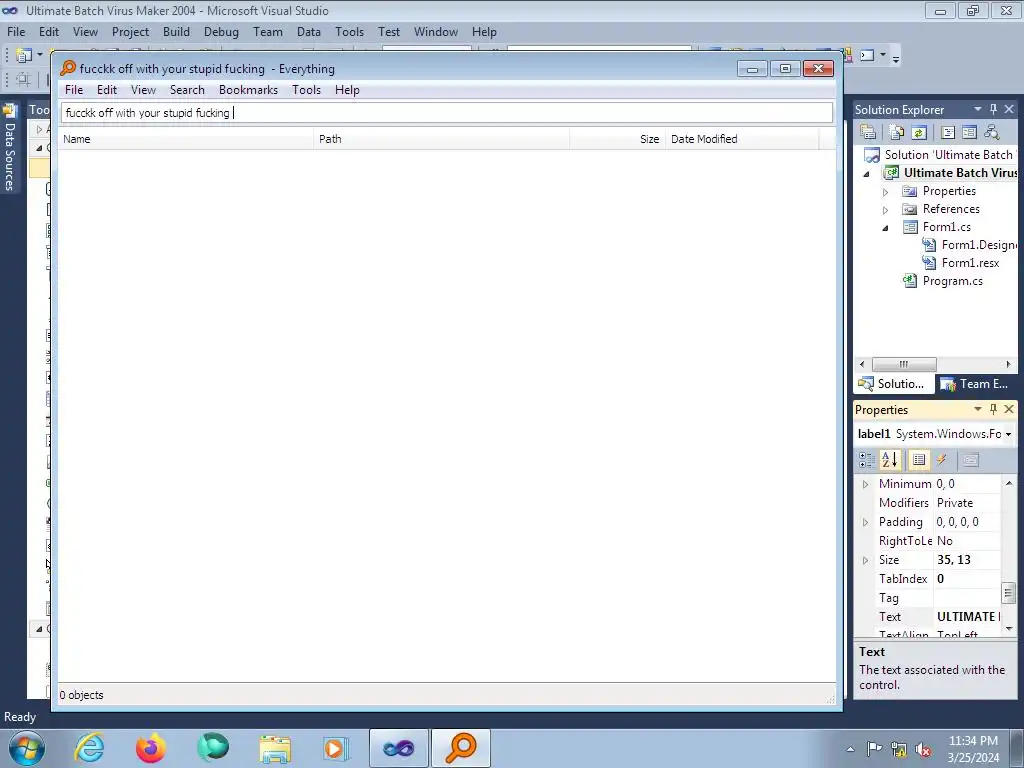This screenshot has width=1024, height=768.
Task: Switch to Team Explorer tab
Action: tap(974, 384)
